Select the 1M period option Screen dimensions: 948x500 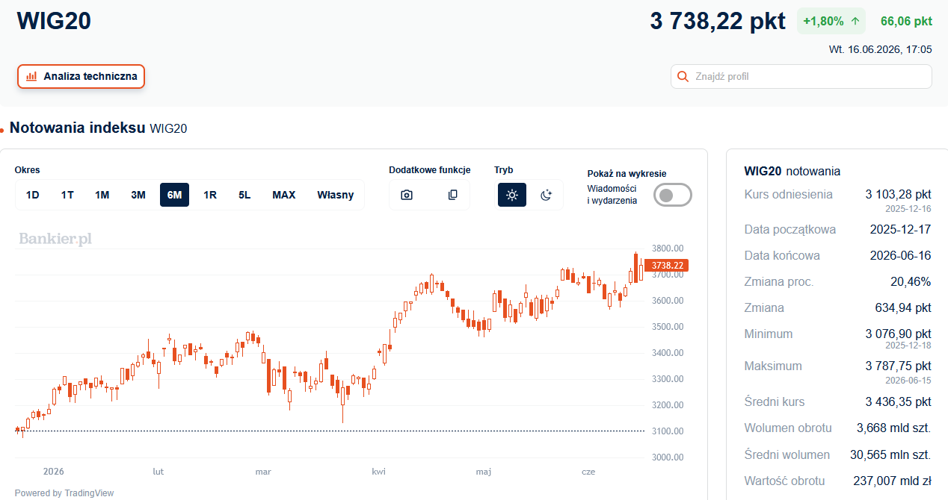point(102,195)
